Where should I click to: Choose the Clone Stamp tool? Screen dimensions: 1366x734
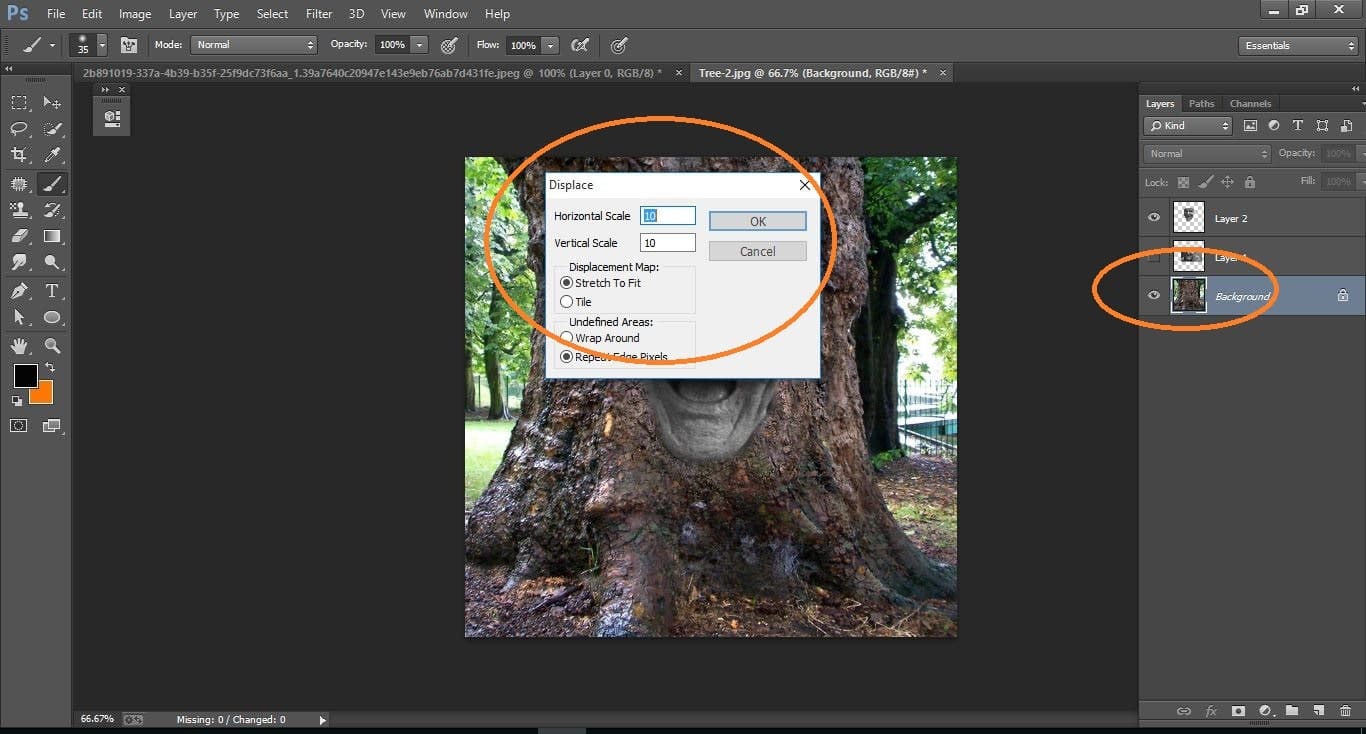(x=18, y=210)
